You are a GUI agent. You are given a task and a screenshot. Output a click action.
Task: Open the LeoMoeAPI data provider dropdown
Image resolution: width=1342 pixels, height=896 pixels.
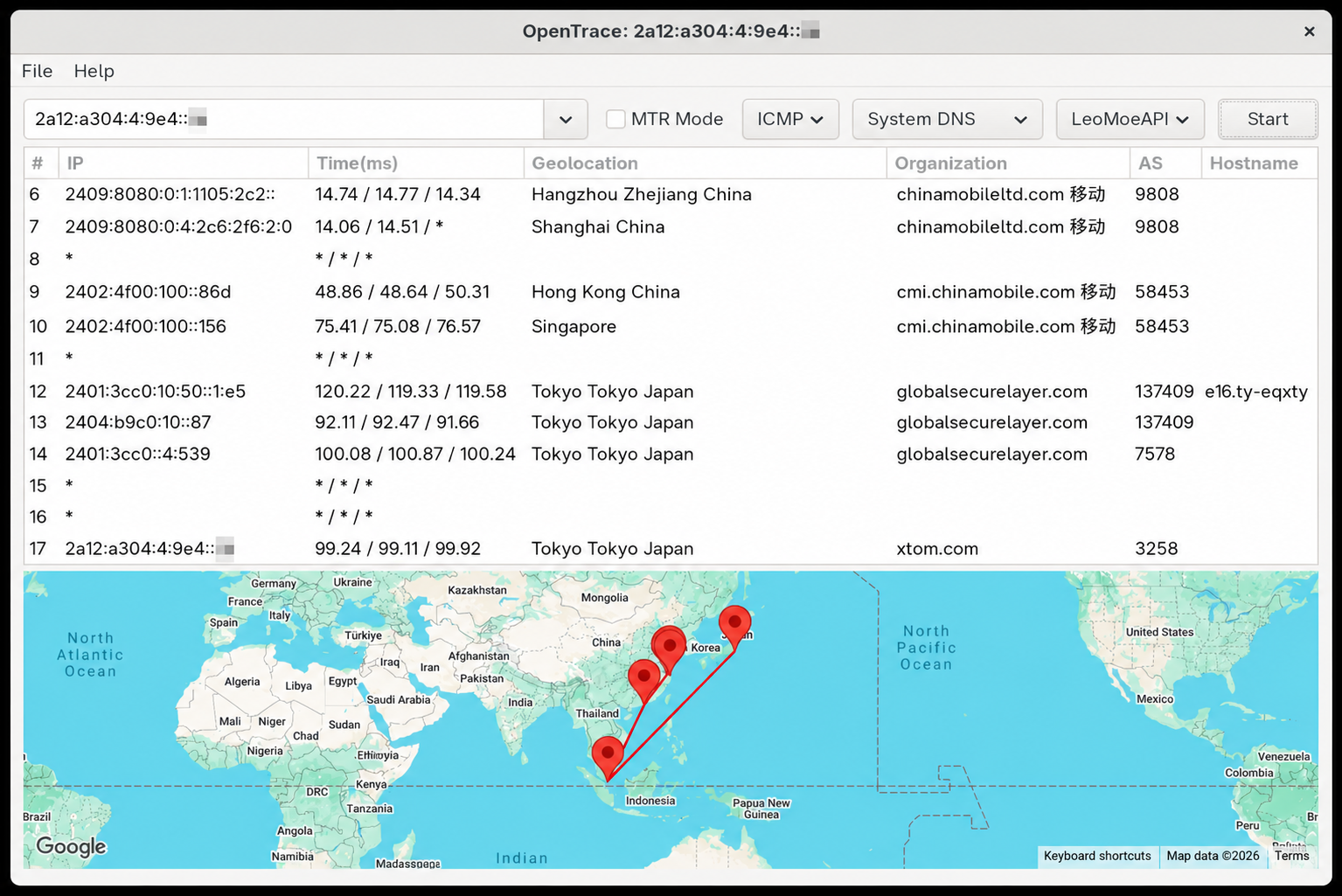coord(1130,119)
